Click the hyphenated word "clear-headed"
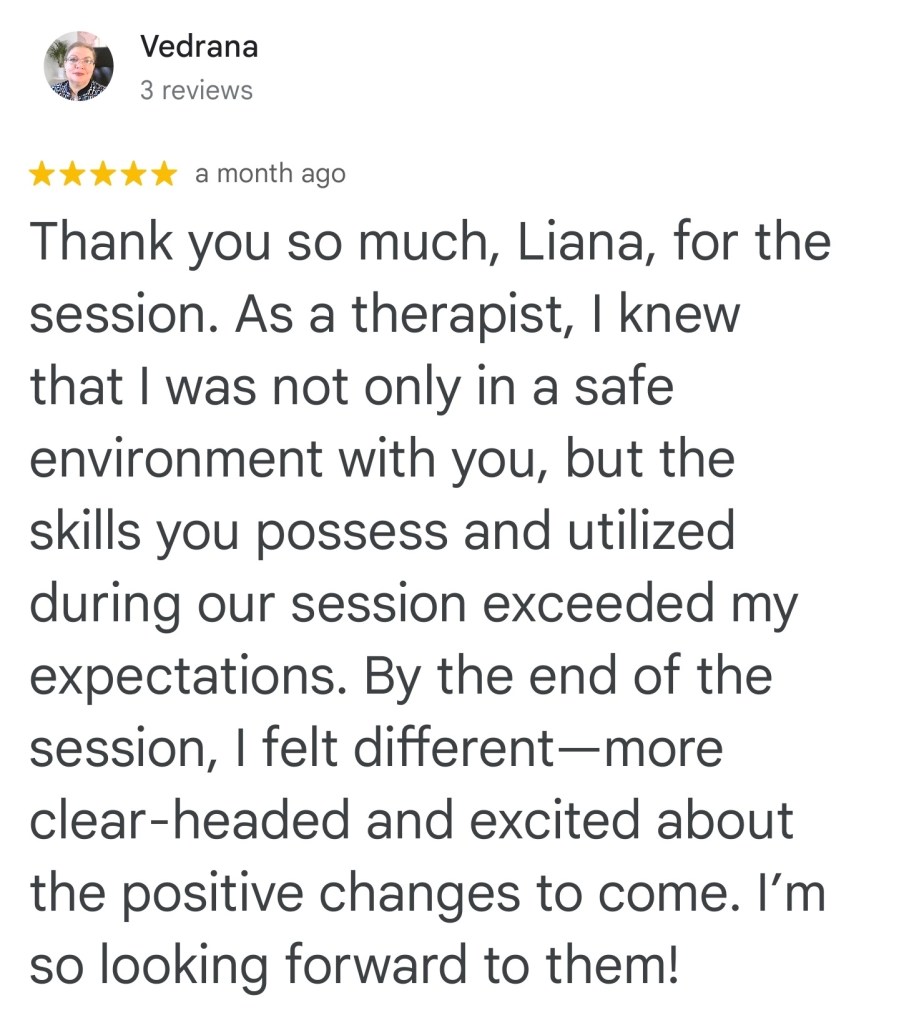The height and width of the screenshot is (1023, 899). point(192,821)
